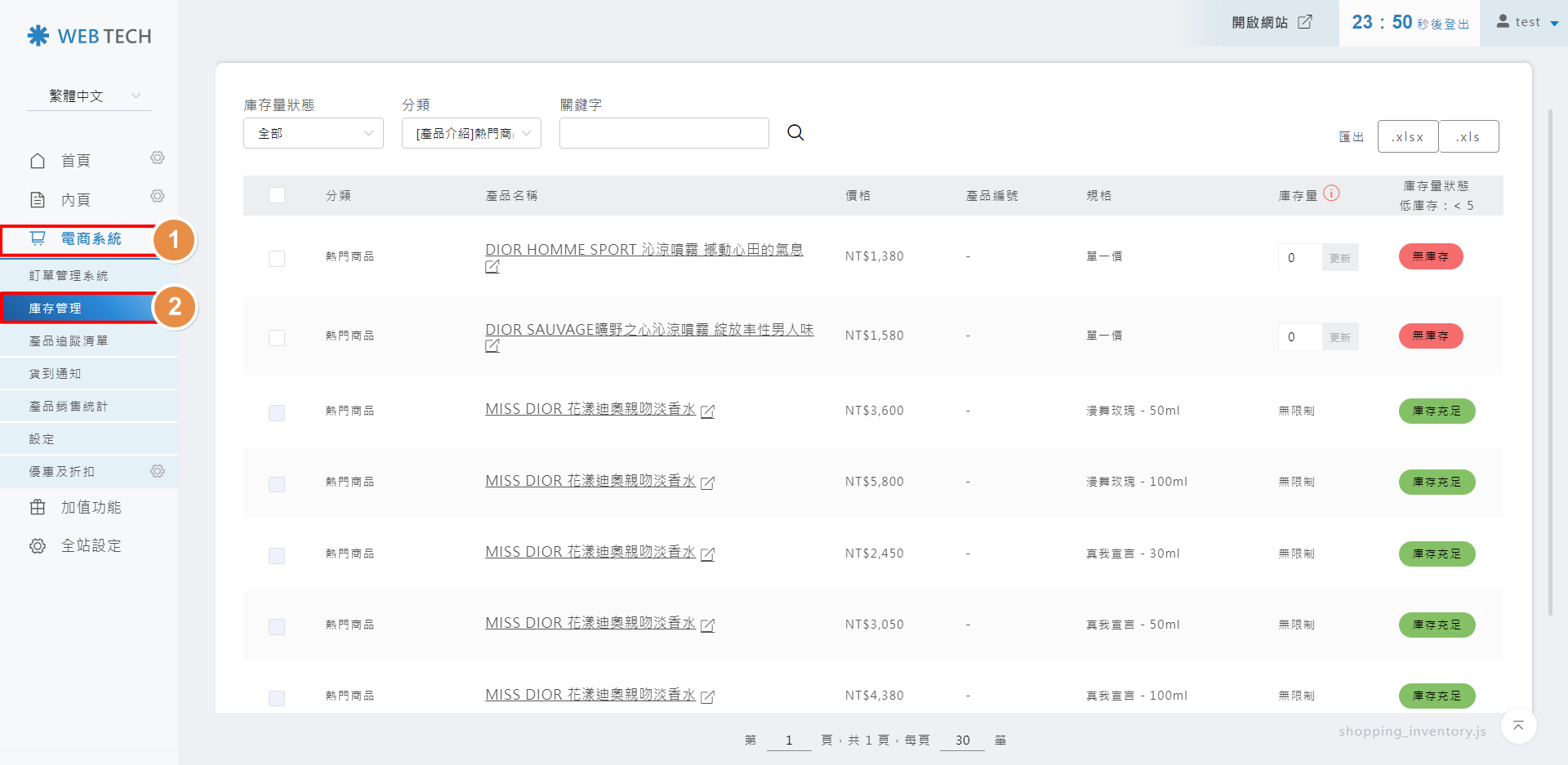Click 更新 button for DIOR SAUVAGE

tap(1339, 337)
